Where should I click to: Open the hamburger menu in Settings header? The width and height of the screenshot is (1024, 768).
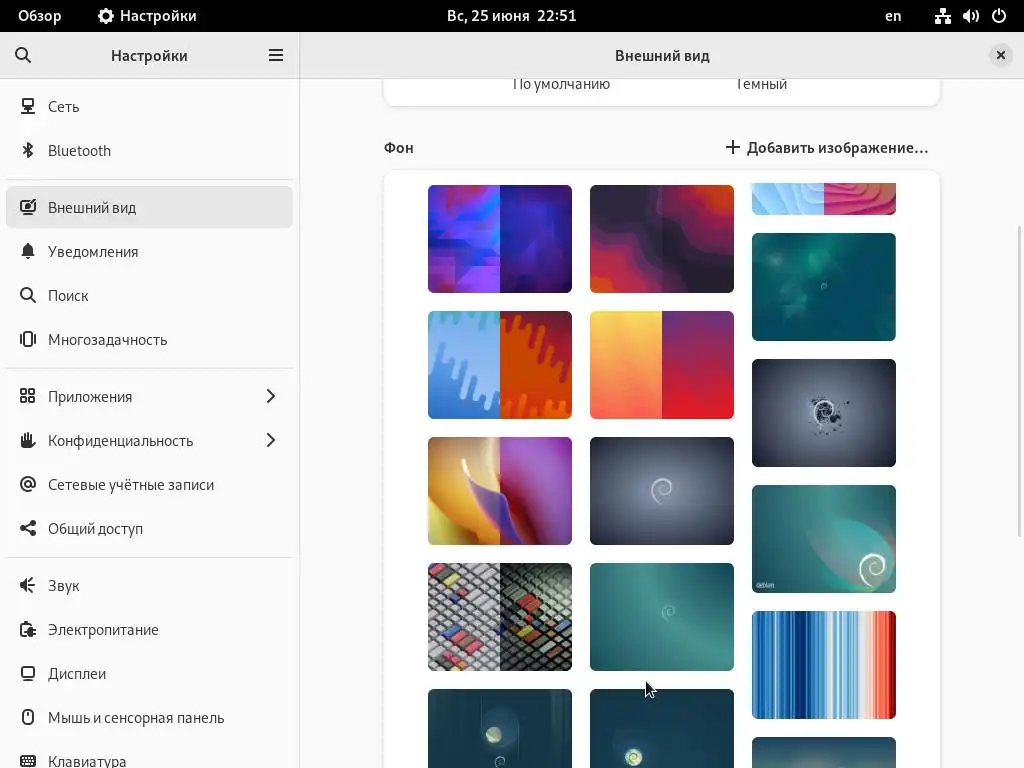click(276, 56)
